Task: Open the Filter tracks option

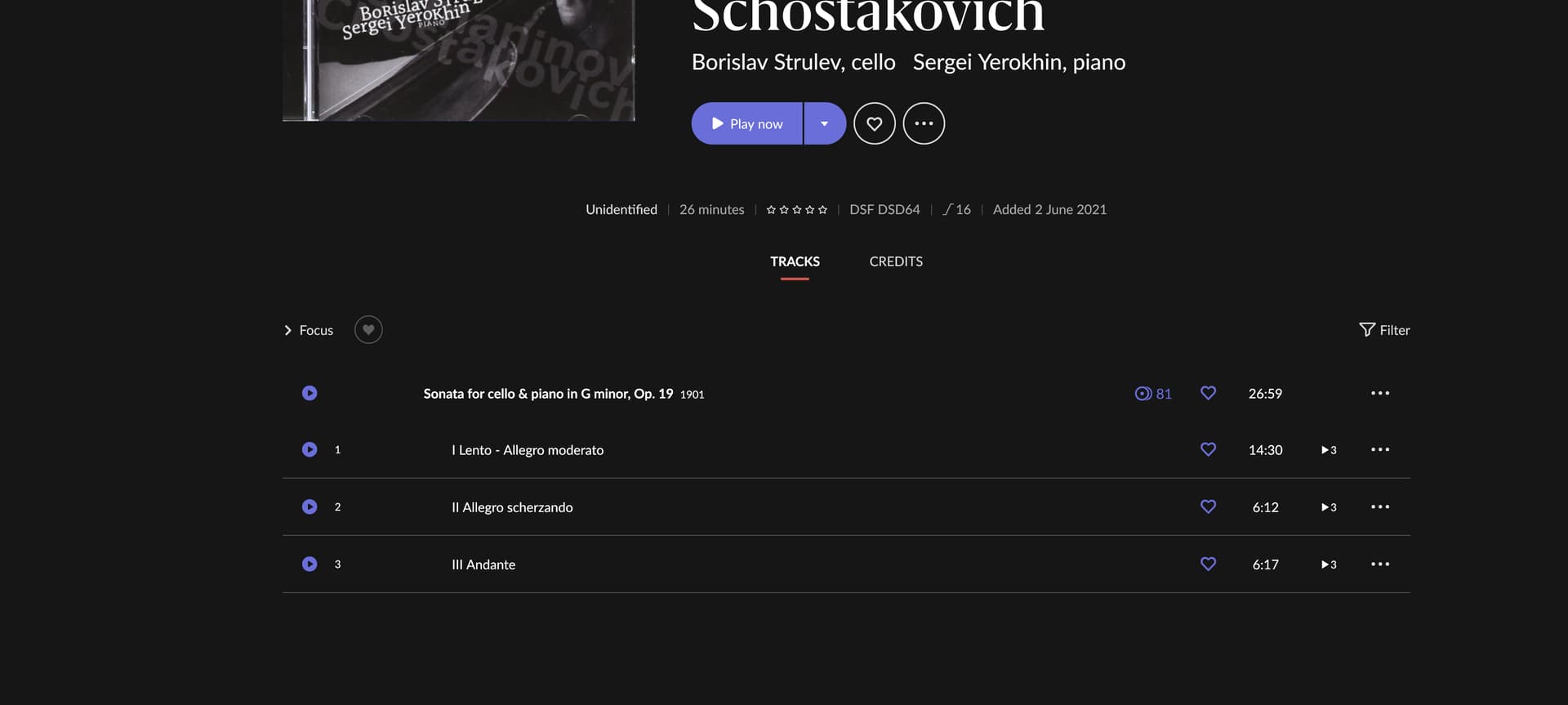Action: [x=1384, y=330]
